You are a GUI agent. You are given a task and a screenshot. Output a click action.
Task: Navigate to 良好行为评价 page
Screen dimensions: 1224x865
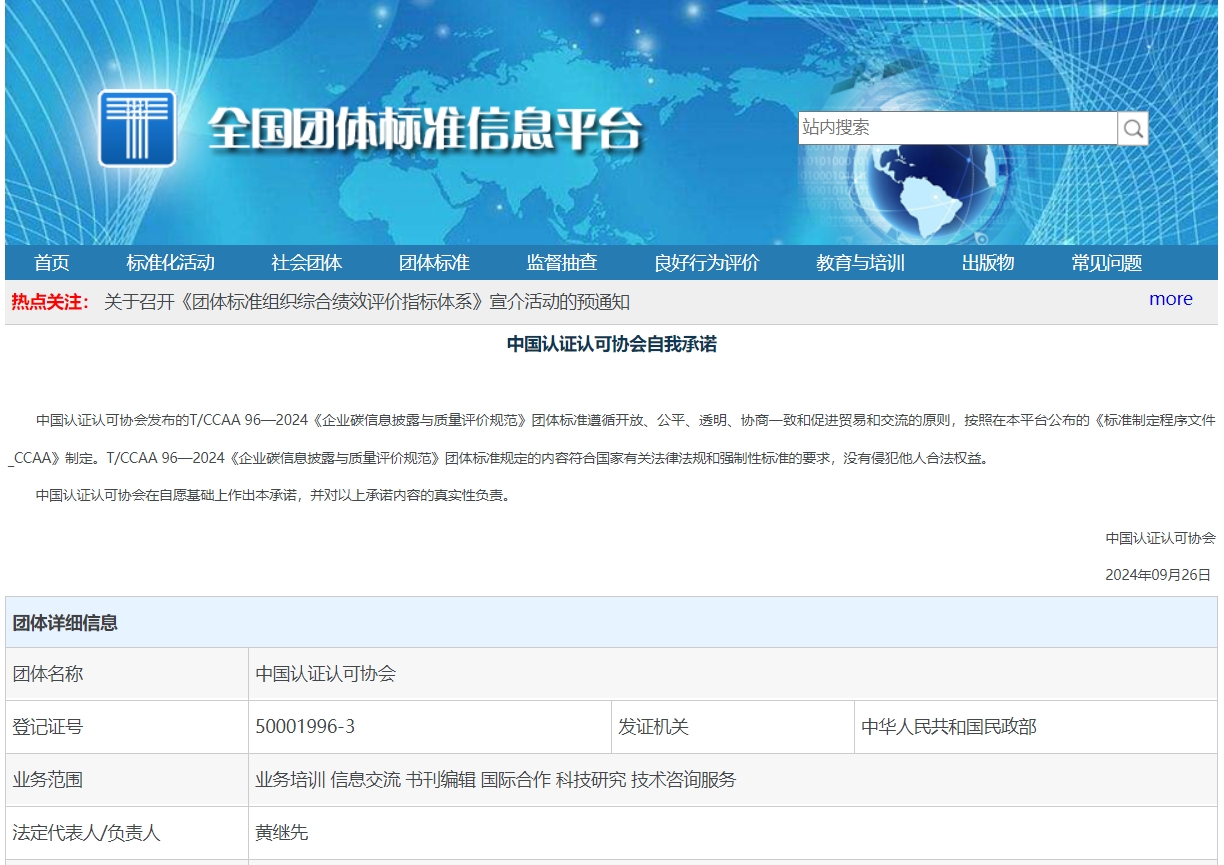(706, 263)
